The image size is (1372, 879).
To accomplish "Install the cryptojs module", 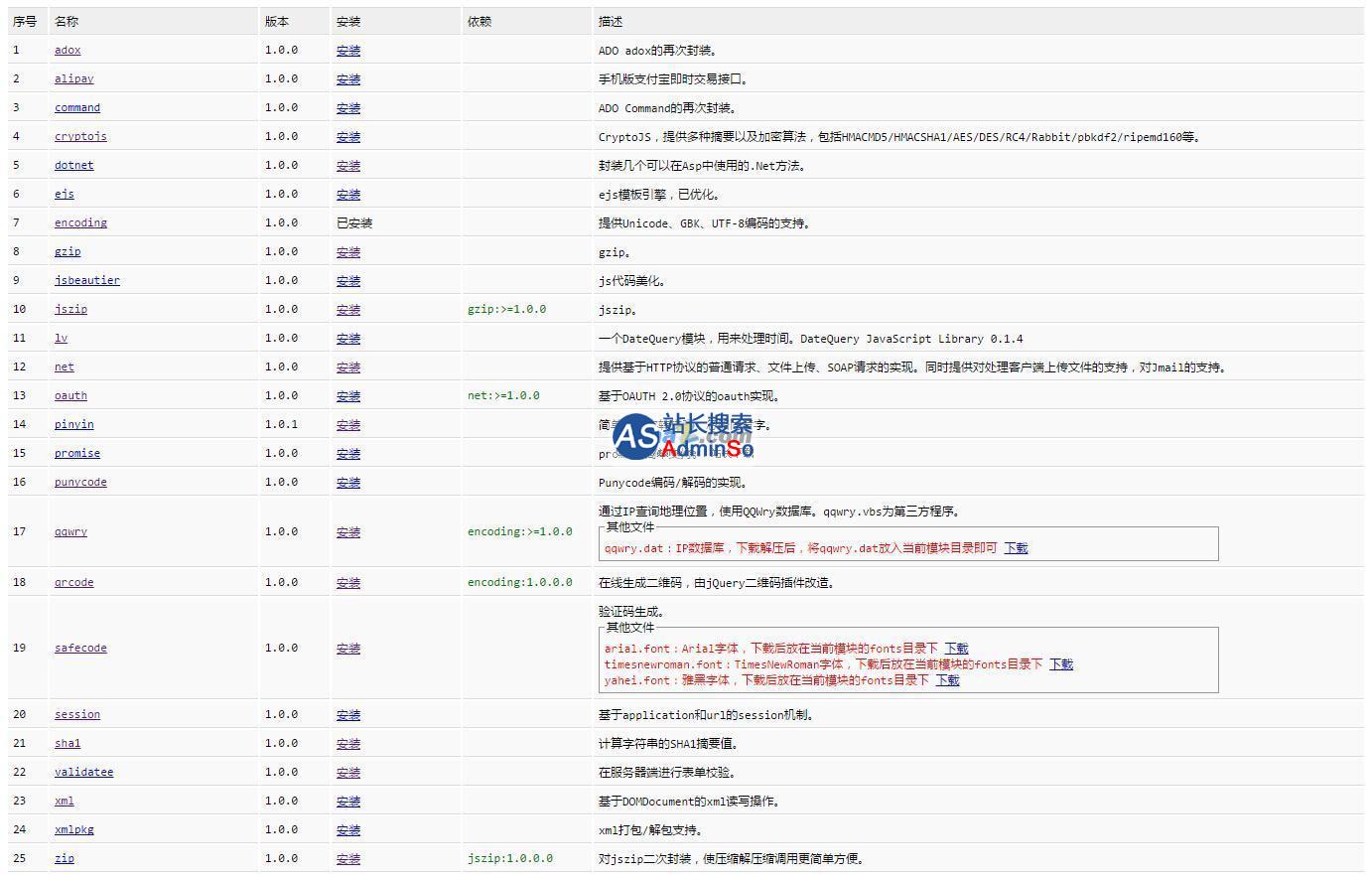I will point(348,136).
